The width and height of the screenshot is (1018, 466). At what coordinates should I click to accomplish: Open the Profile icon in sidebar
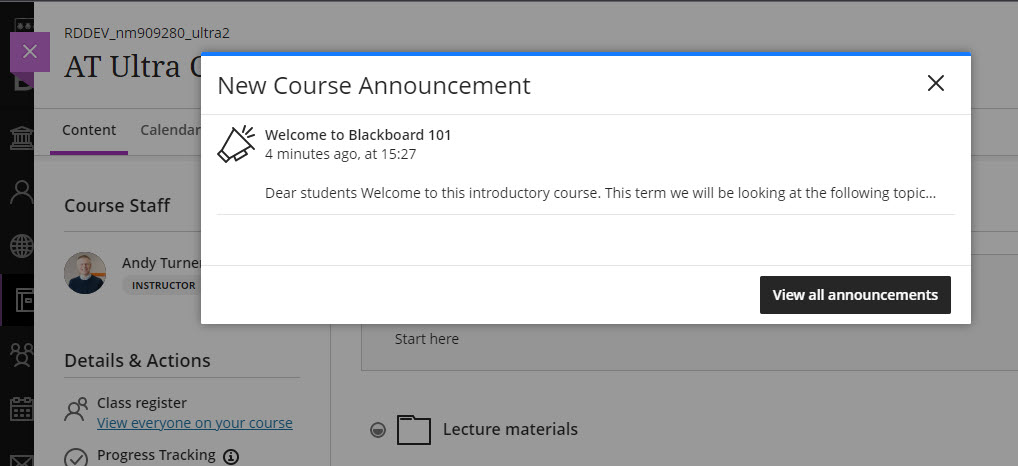19,192
